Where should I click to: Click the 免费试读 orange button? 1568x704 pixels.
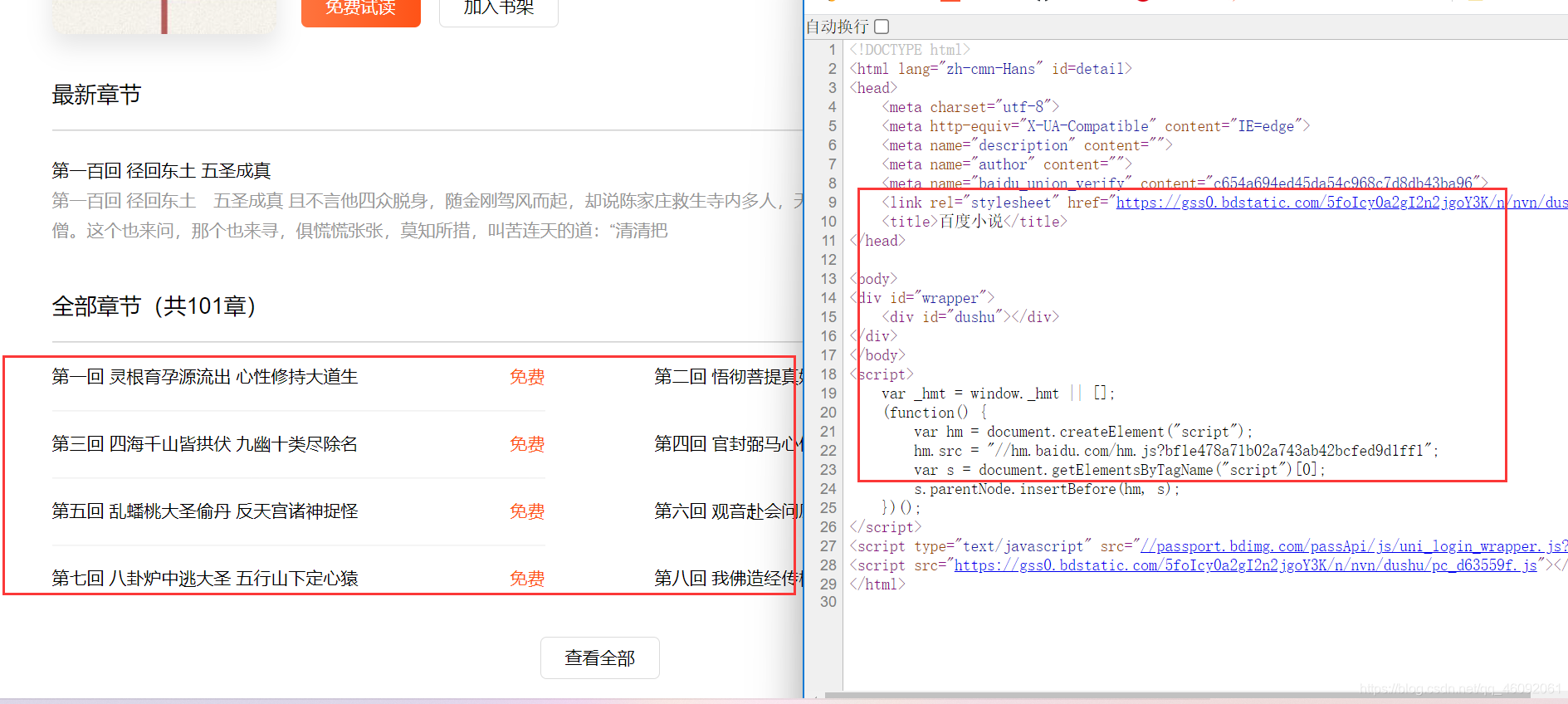(360, 10)
